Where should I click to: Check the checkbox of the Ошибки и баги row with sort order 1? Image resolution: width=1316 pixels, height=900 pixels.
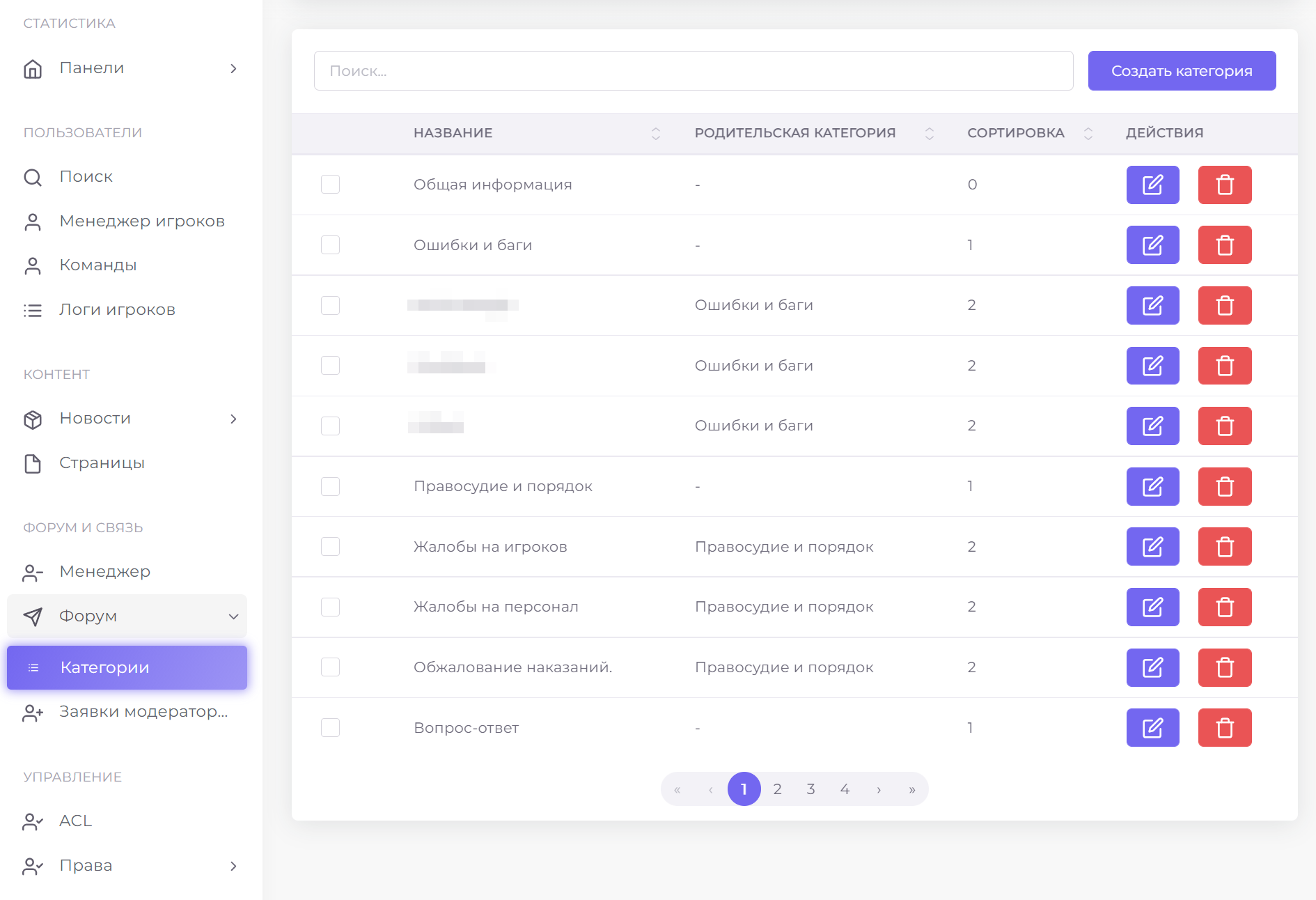pos(330,245)
